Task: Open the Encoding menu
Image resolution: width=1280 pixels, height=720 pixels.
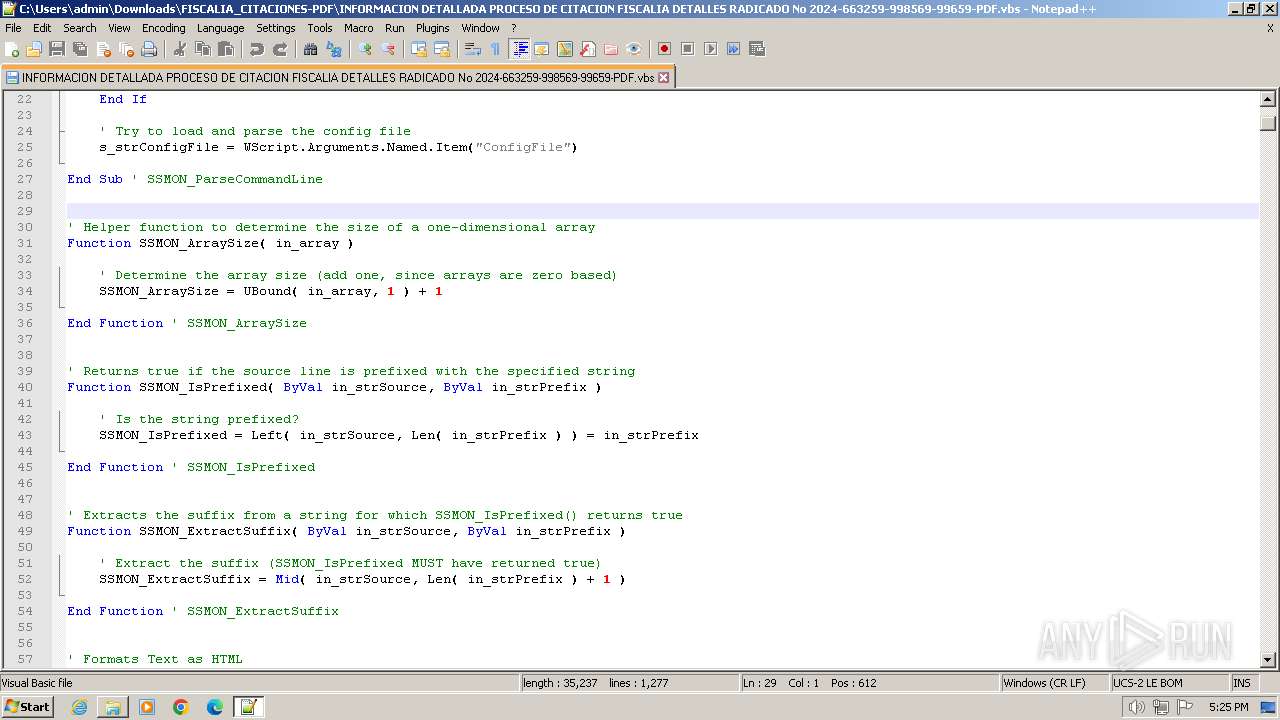Action: [x=163, y=28]
